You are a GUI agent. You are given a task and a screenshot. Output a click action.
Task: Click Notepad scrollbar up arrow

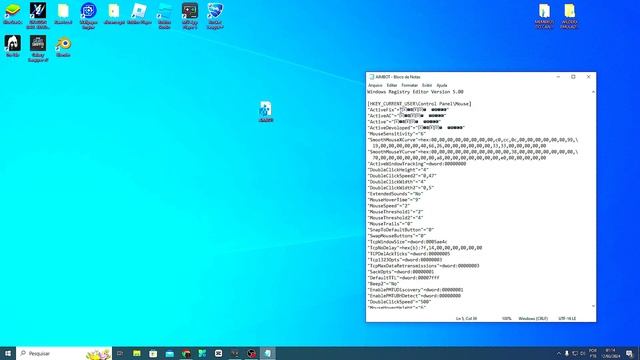pyautogui.click(x=593, y=92)
